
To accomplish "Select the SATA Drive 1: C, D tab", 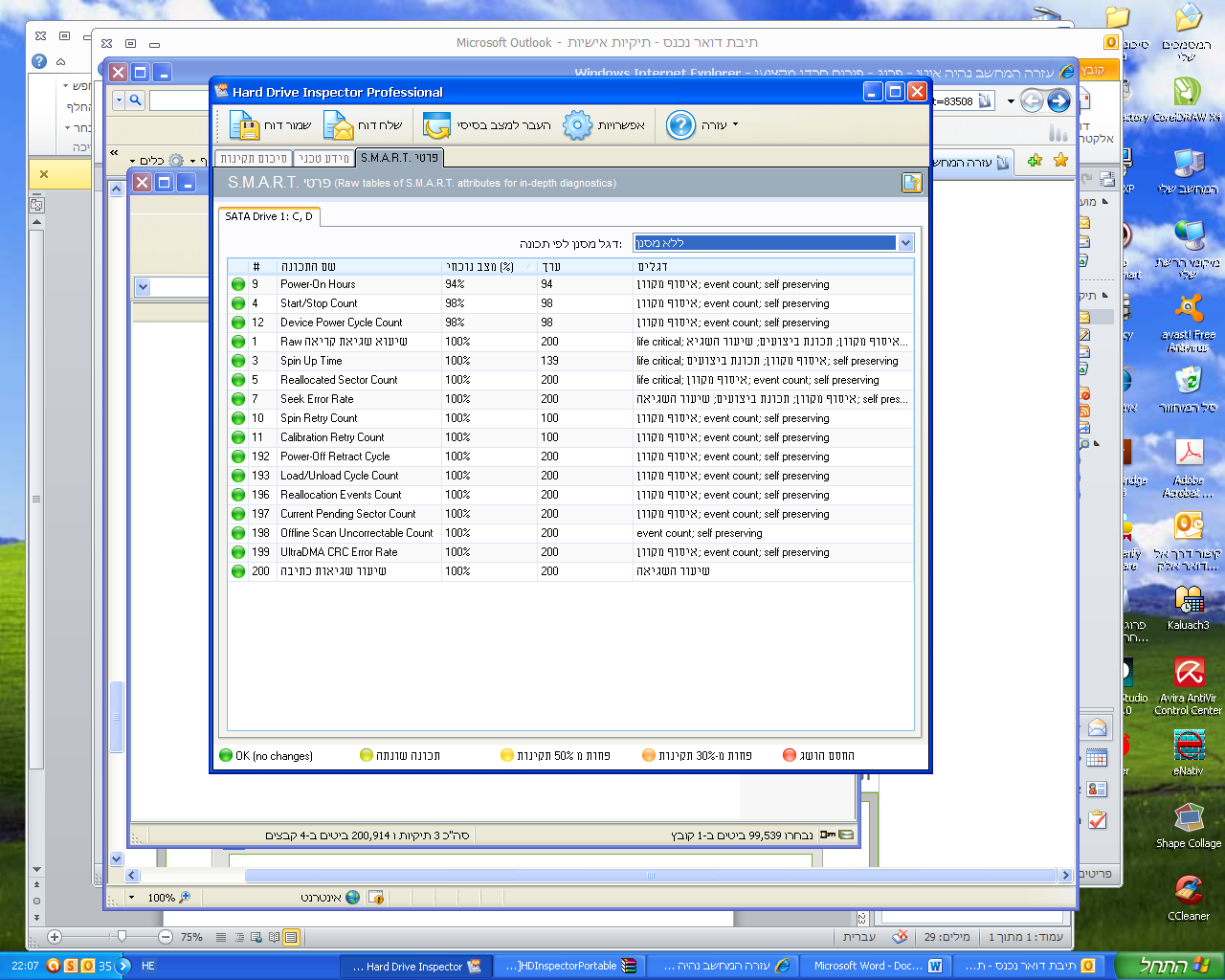I will (269, 216).
